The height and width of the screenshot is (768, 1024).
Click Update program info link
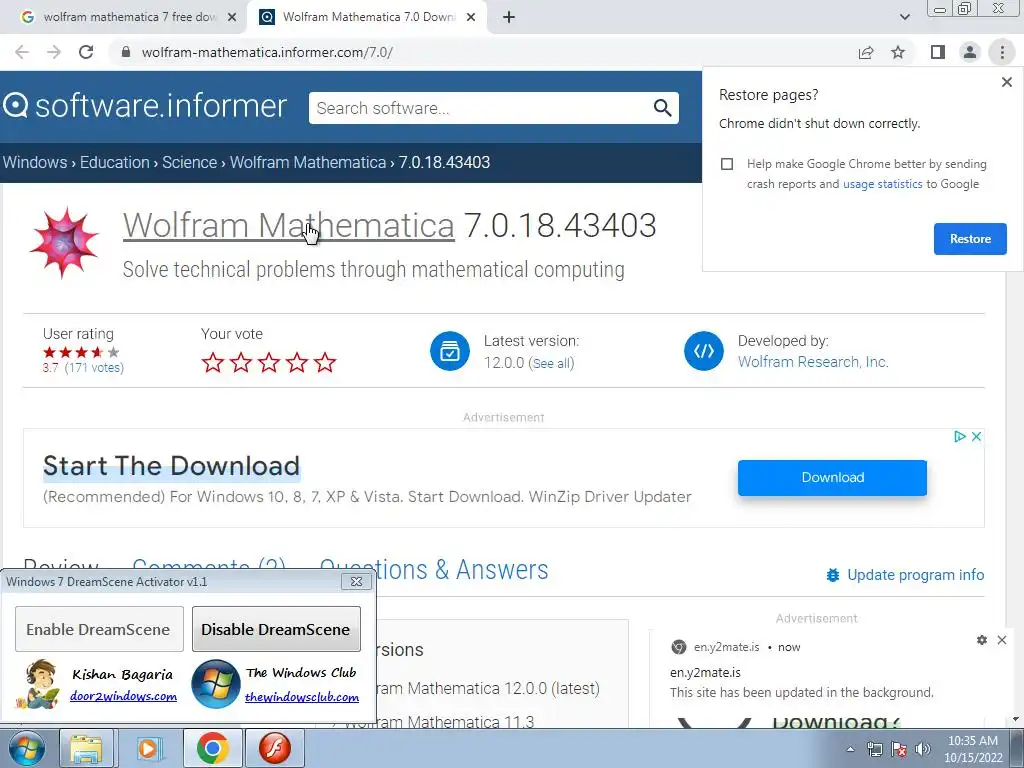point(916,575)
